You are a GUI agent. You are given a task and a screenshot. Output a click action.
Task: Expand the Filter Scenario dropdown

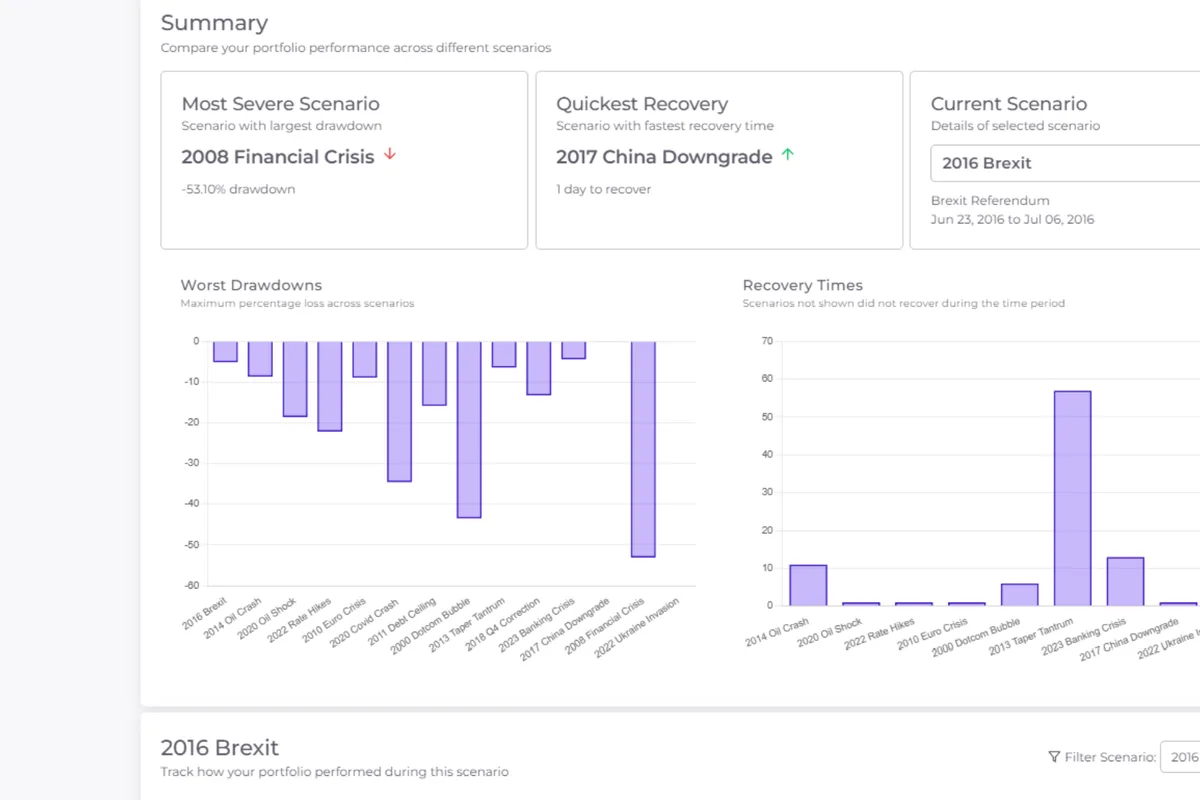[x=1180, y=757]
